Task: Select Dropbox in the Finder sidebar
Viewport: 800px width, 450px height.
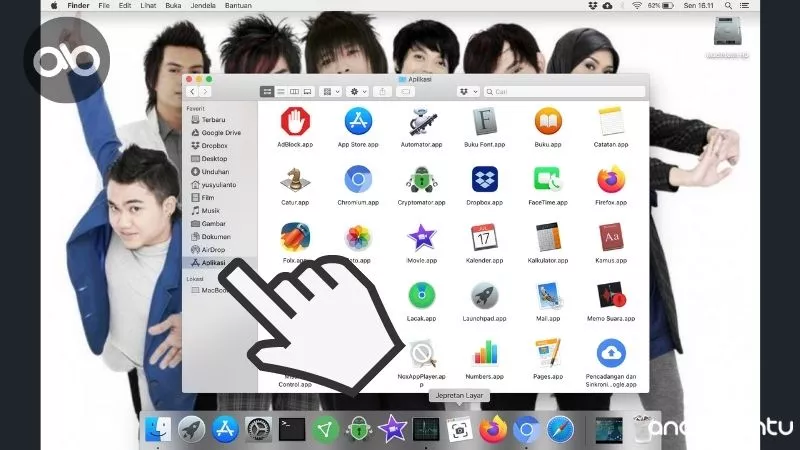Action: (214, 146)
